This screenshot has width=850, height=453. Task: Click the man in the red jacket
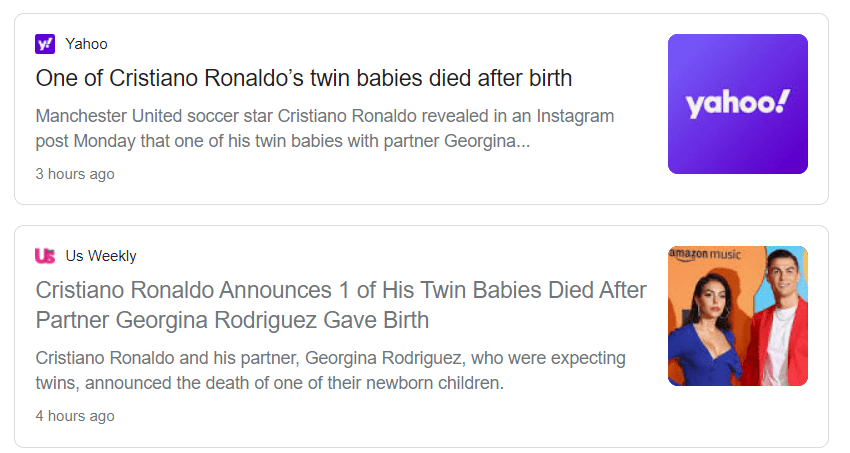778,330
